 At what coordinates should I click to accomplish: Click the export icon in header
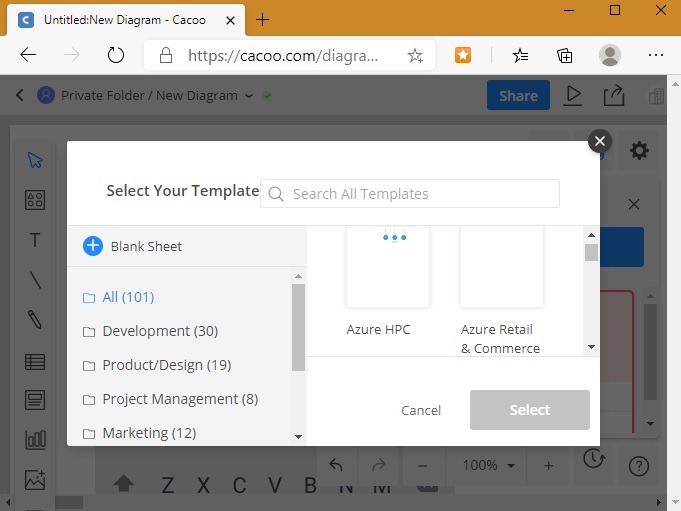pos(613,96)
